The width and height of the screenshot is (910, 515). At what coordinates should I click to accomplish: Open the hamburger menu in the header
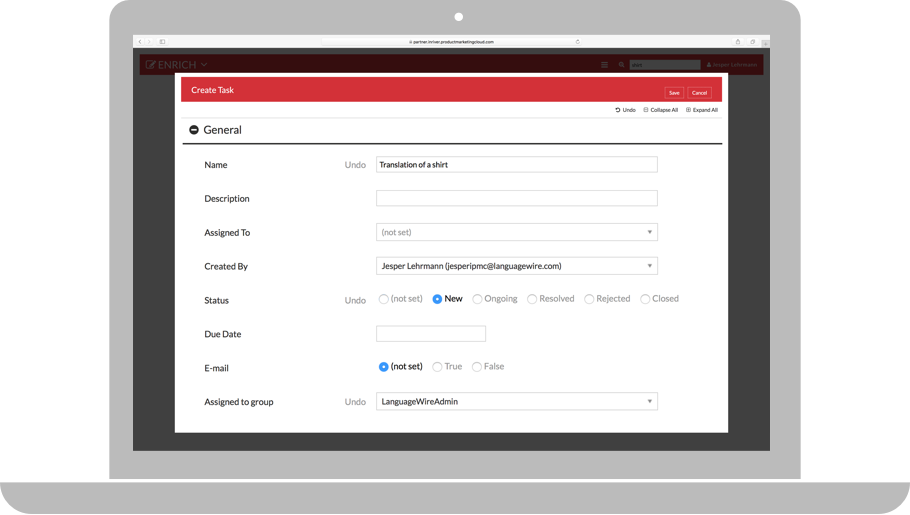tap(604, 65)
